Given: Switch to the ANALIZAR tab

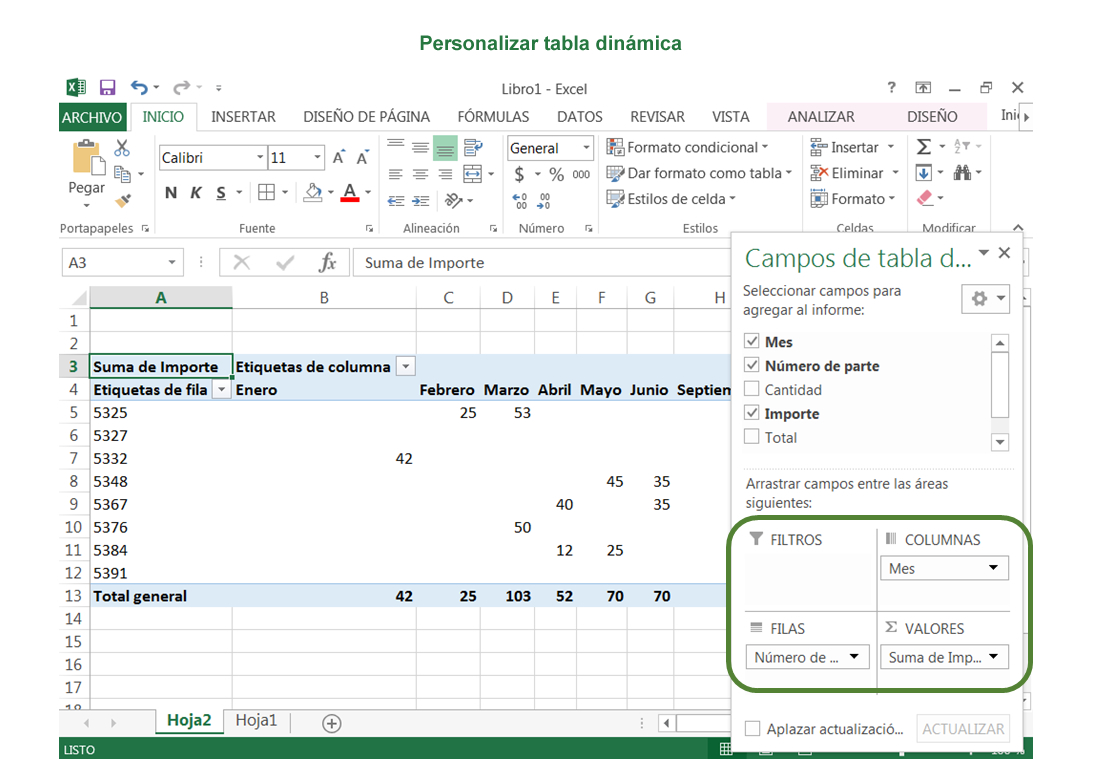Looking at the screenshot, I should (821, 117).
